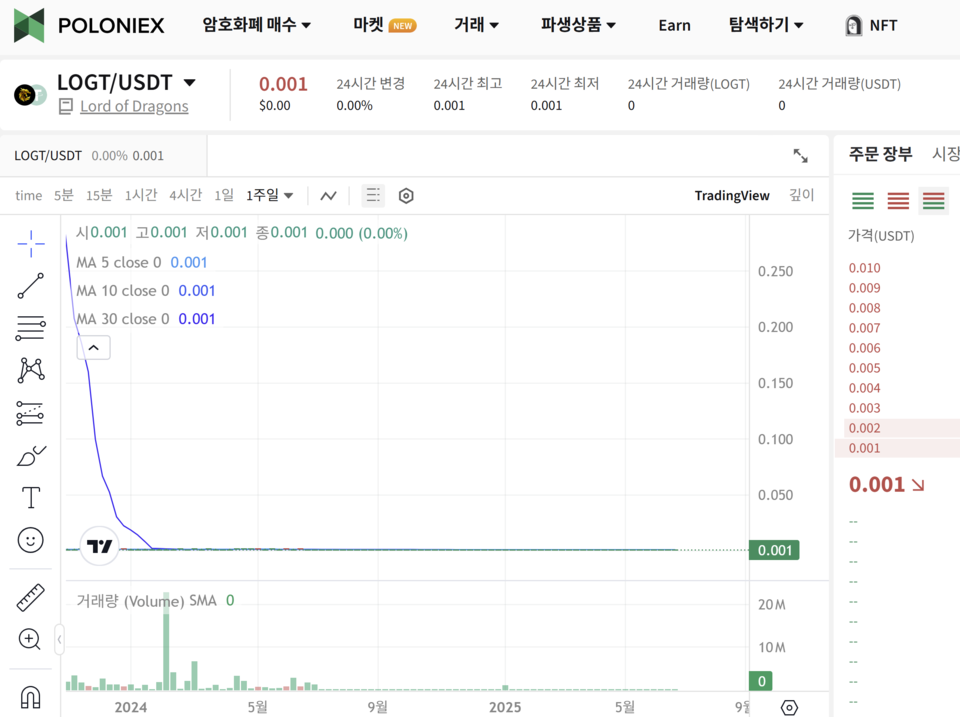The image size is (960, 717).
Task: Open the bottom-right chart axis settings icon
Action: [x=790, y=708]
